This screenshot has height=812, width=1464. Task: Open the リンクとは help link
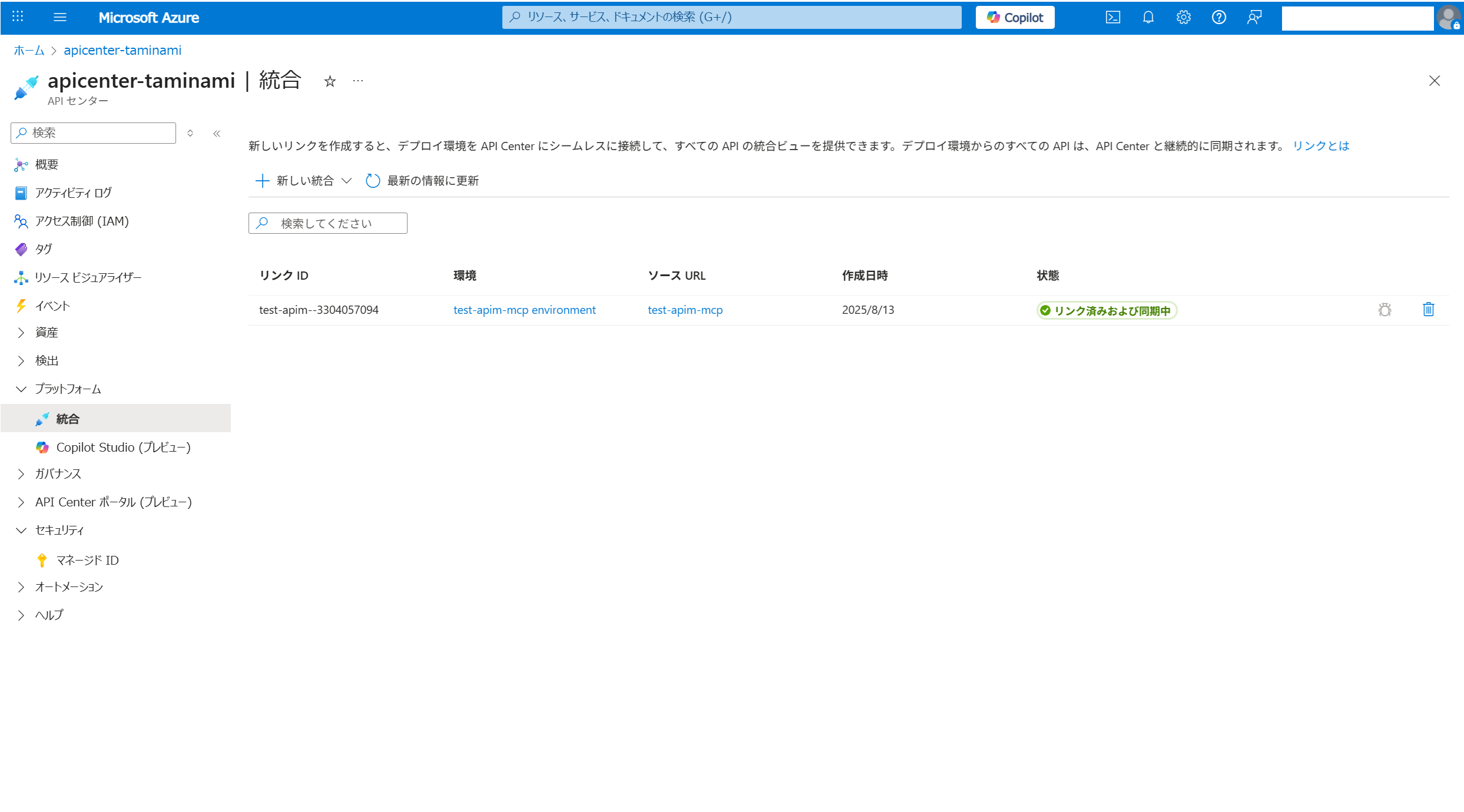tap(1321, 146)
